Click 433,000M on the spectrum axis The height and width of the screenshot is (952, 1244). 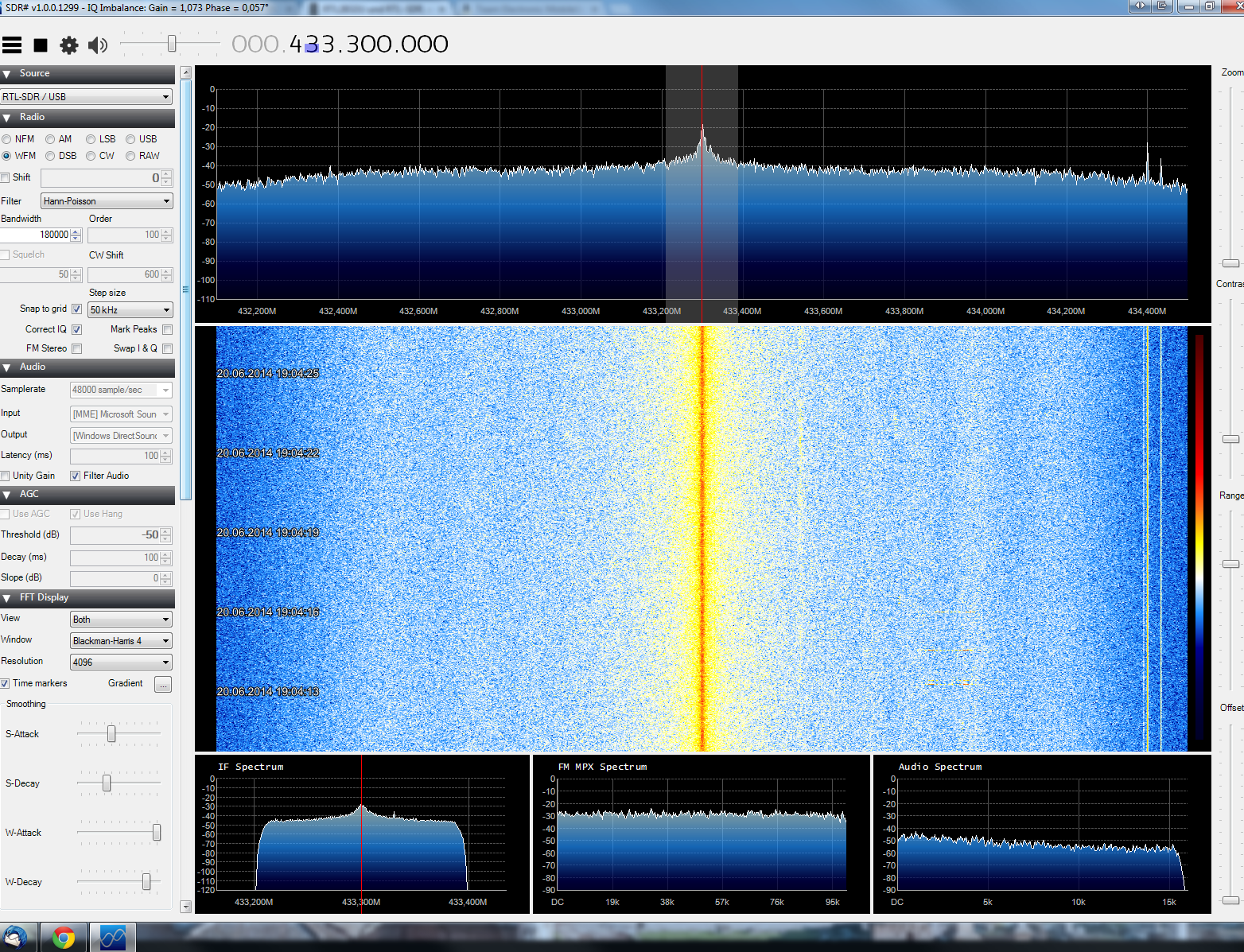(581, 311)
